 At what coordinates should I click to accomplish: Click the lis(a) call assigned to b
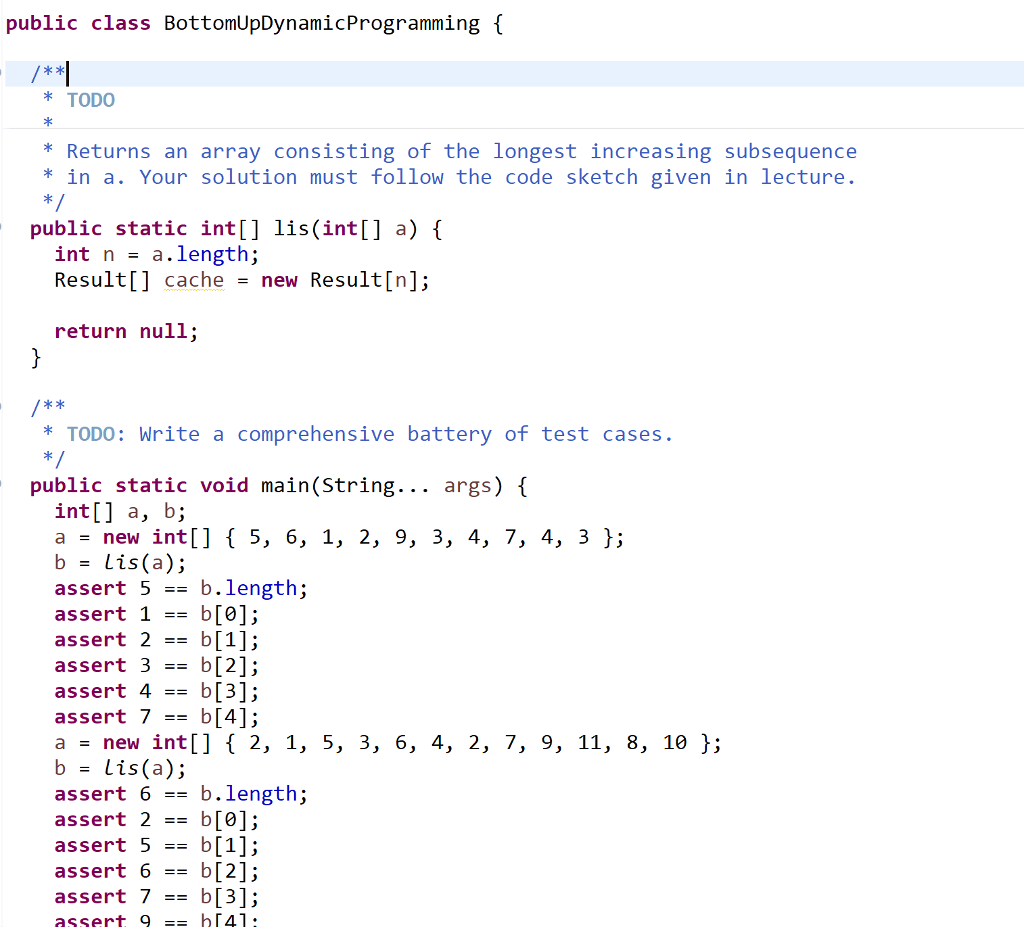coord(140,562)
